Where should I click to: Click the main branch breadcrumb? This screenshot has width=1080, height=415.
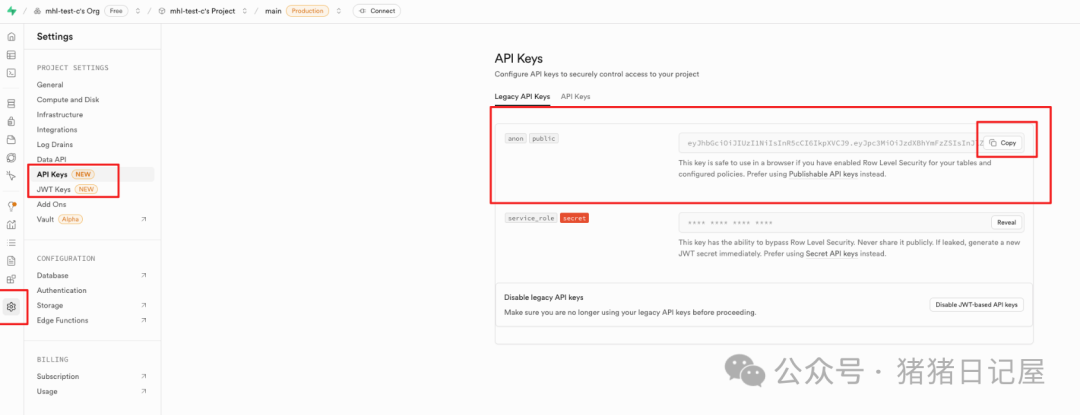click(273, 11)
